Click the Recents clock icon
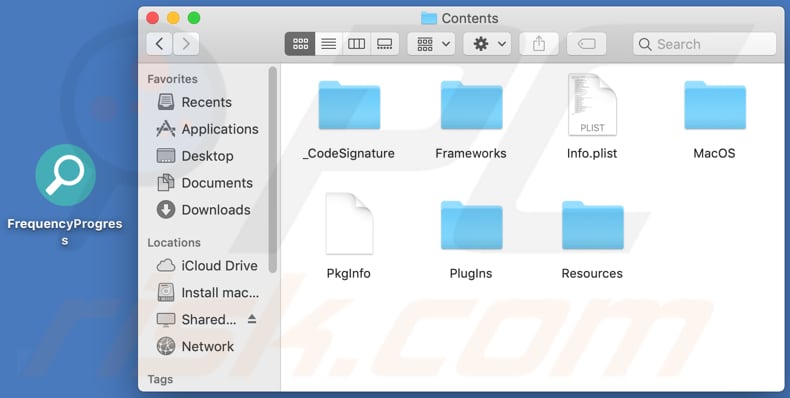 point(166,102)
